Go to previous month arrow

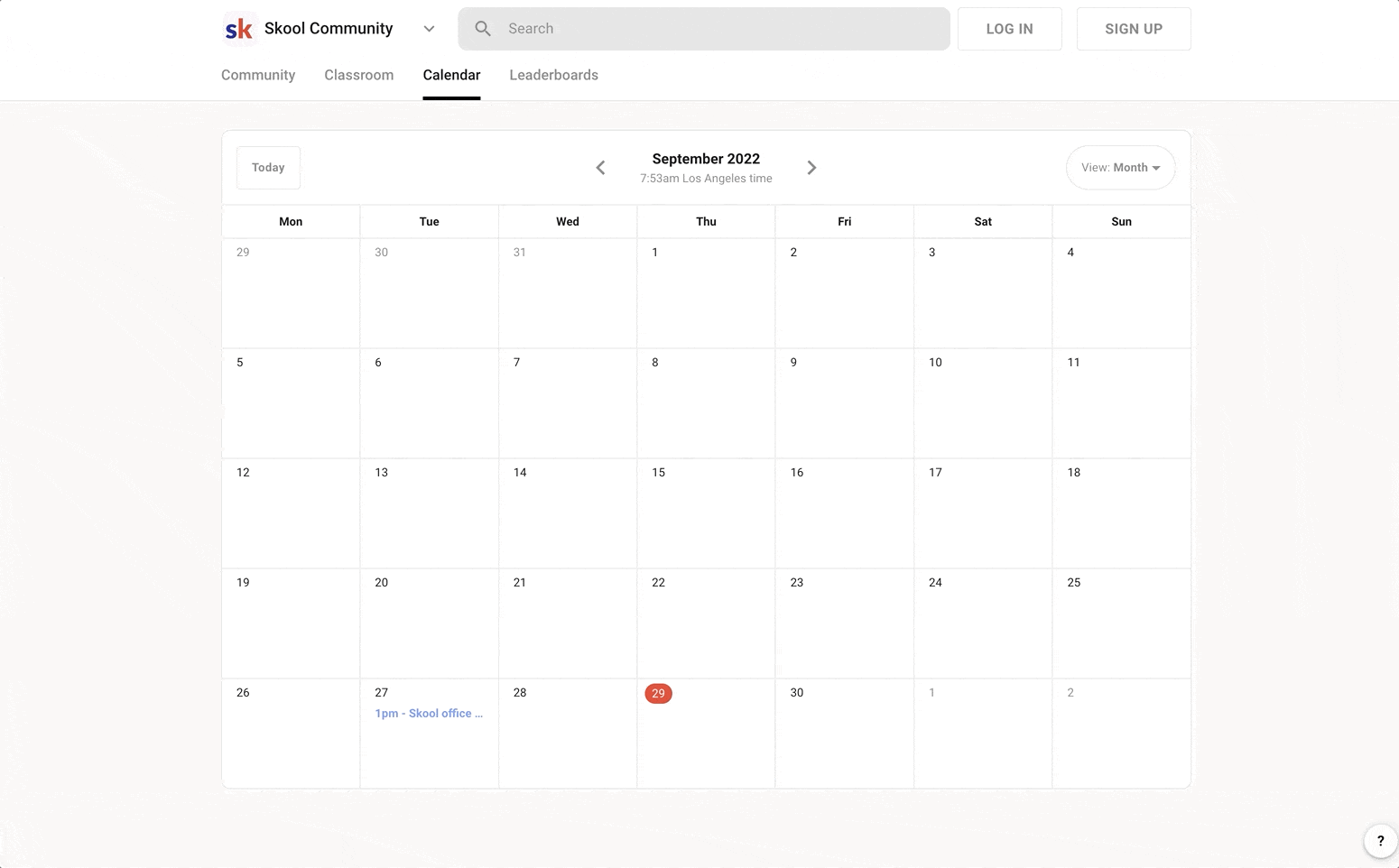(x=600, y=168)
